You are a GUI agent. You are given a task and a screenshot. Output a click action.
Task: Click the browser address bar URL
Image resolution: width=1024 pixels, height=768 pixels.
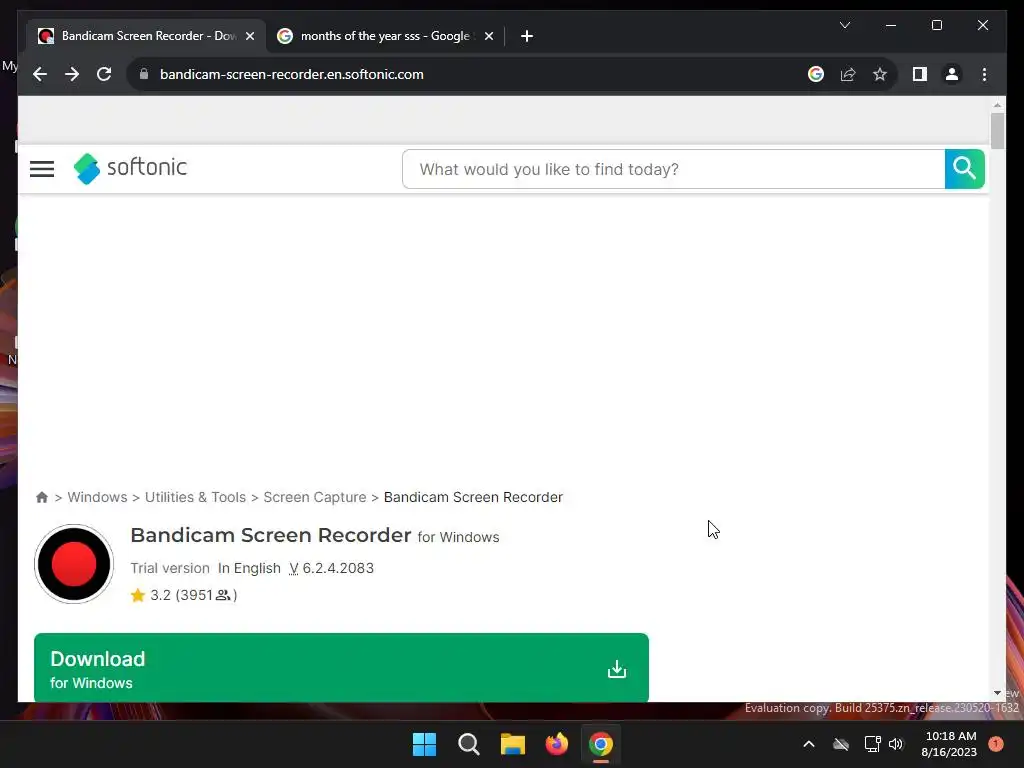[x=292, y=74]
